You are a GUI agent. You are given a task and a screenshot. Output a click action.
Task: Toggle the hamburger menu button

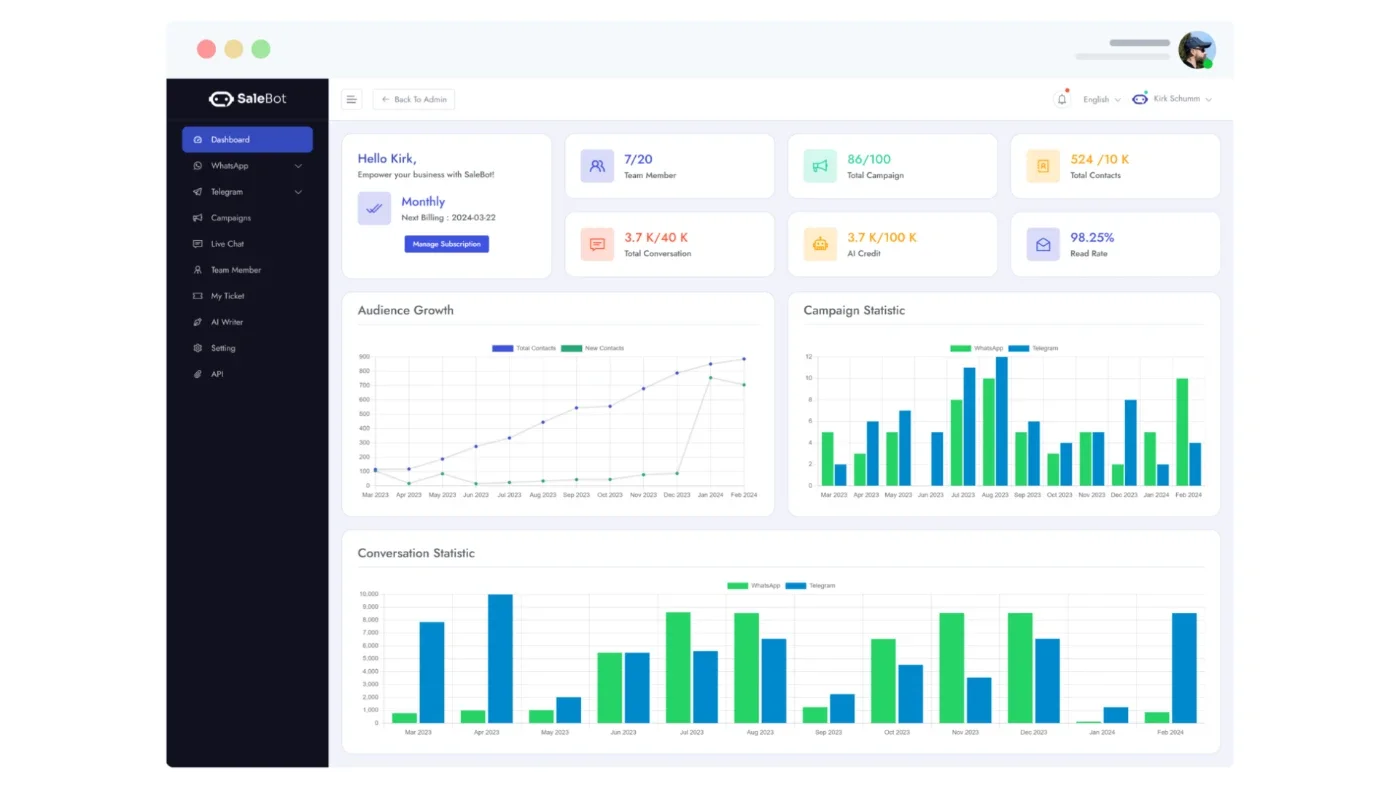pyautogui.click(x=352, y=99)
